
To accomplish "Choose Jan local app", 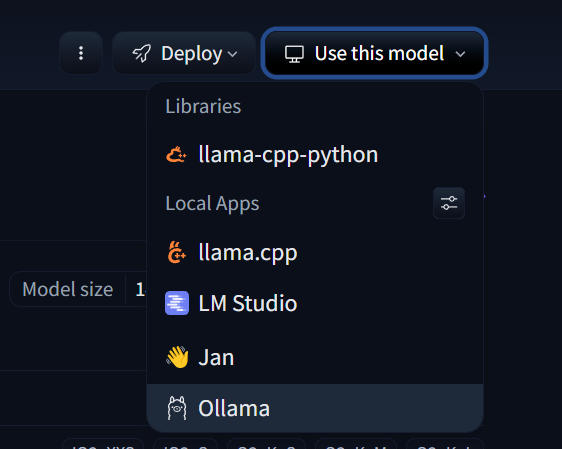I will click(315, 357).
